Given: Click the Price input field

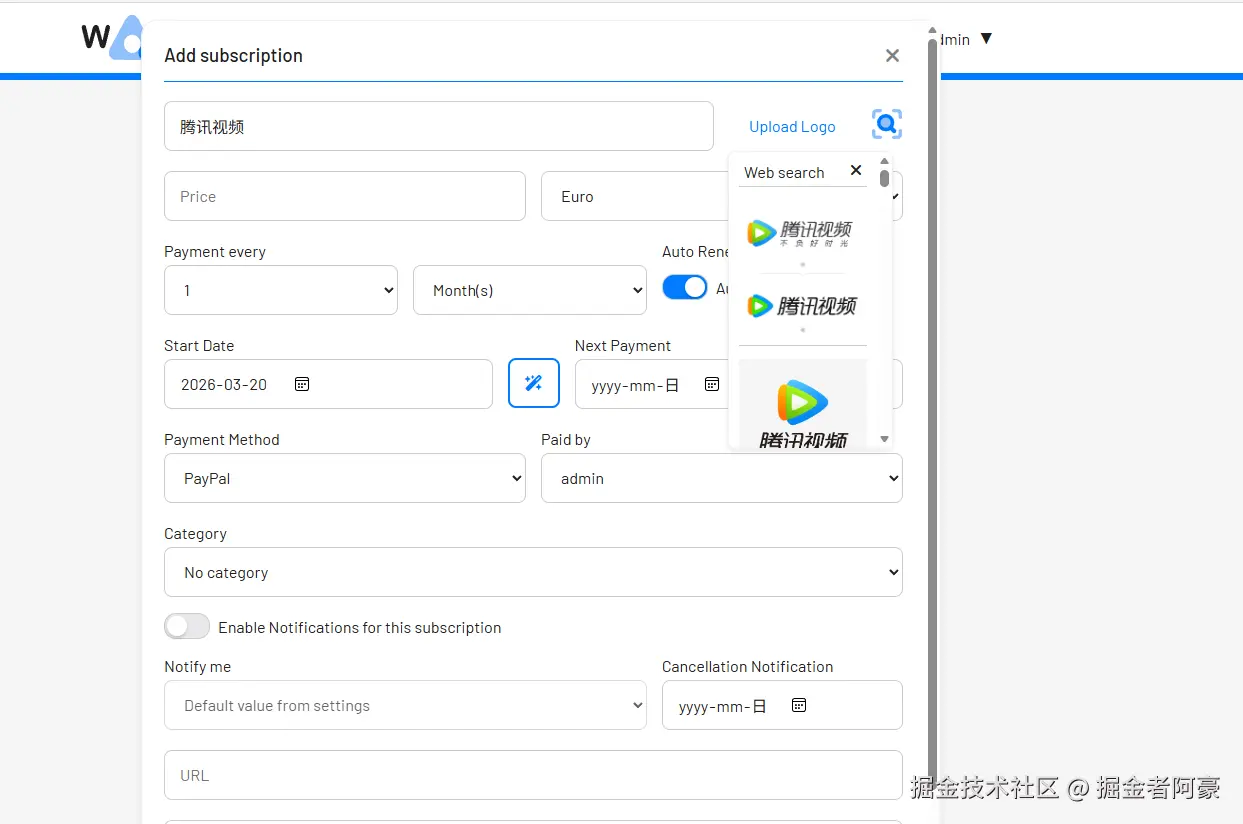Looking at the screenshot, I should (x=345, y=196).
